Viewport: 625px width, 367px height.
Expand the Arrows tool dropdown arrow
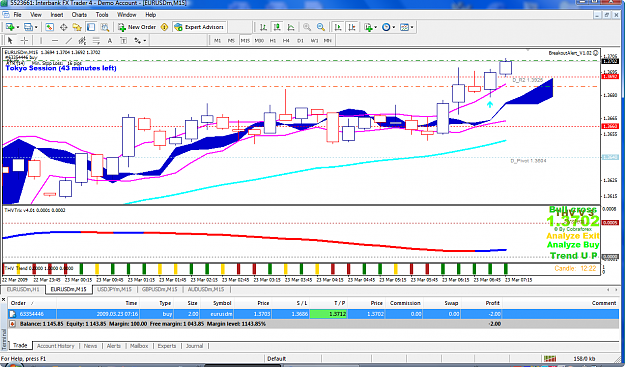(x=145, y=40)
